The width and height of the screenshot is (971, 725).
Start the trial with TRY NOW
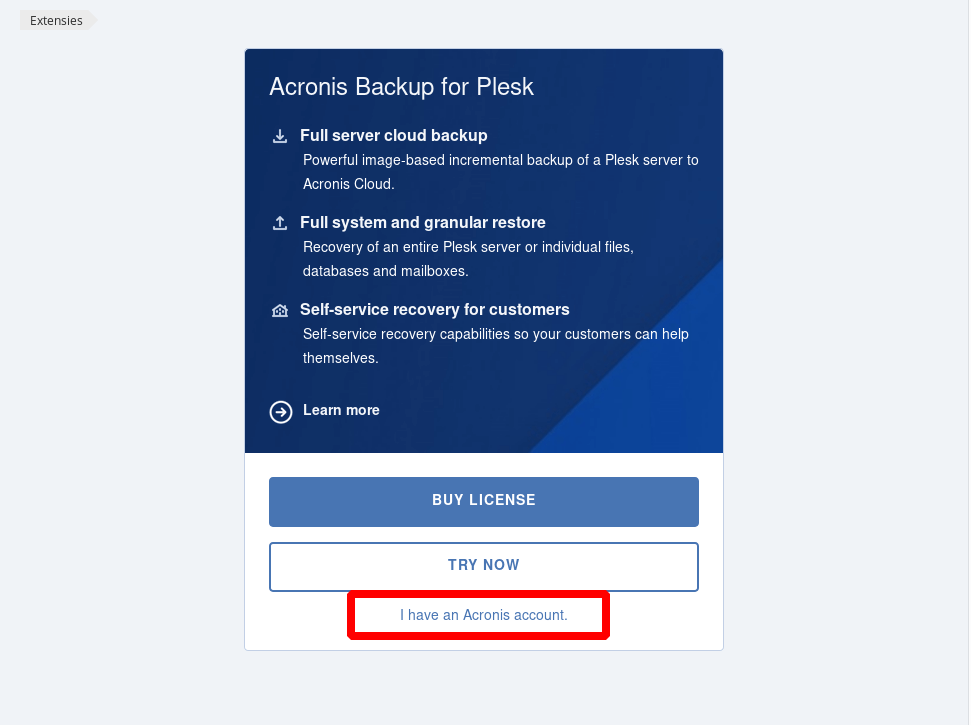coord(483,566)
